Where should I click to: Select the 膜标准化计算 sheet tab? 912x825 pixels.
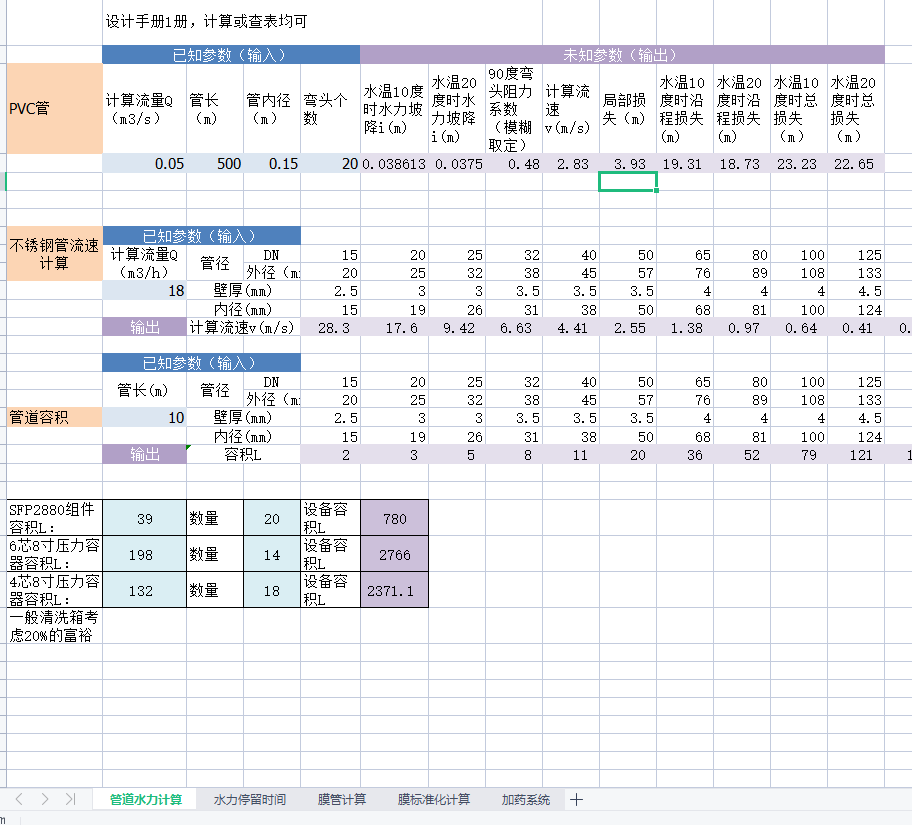click(433, 799)
